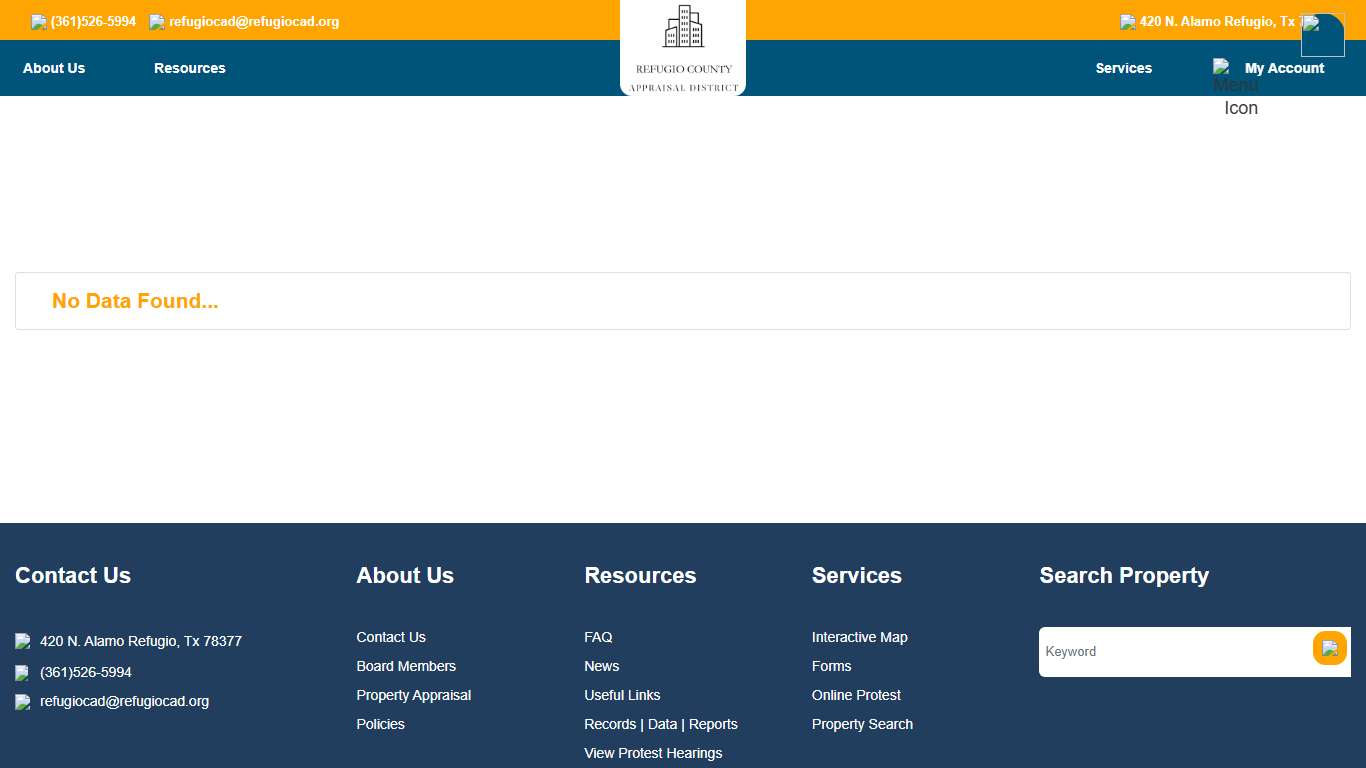The height and width of the screenshot is (768, 1366).
Task: Click the refugiocad@refugiocad.org email in the header
Action: pyautogui.click(x=254, y=22)
